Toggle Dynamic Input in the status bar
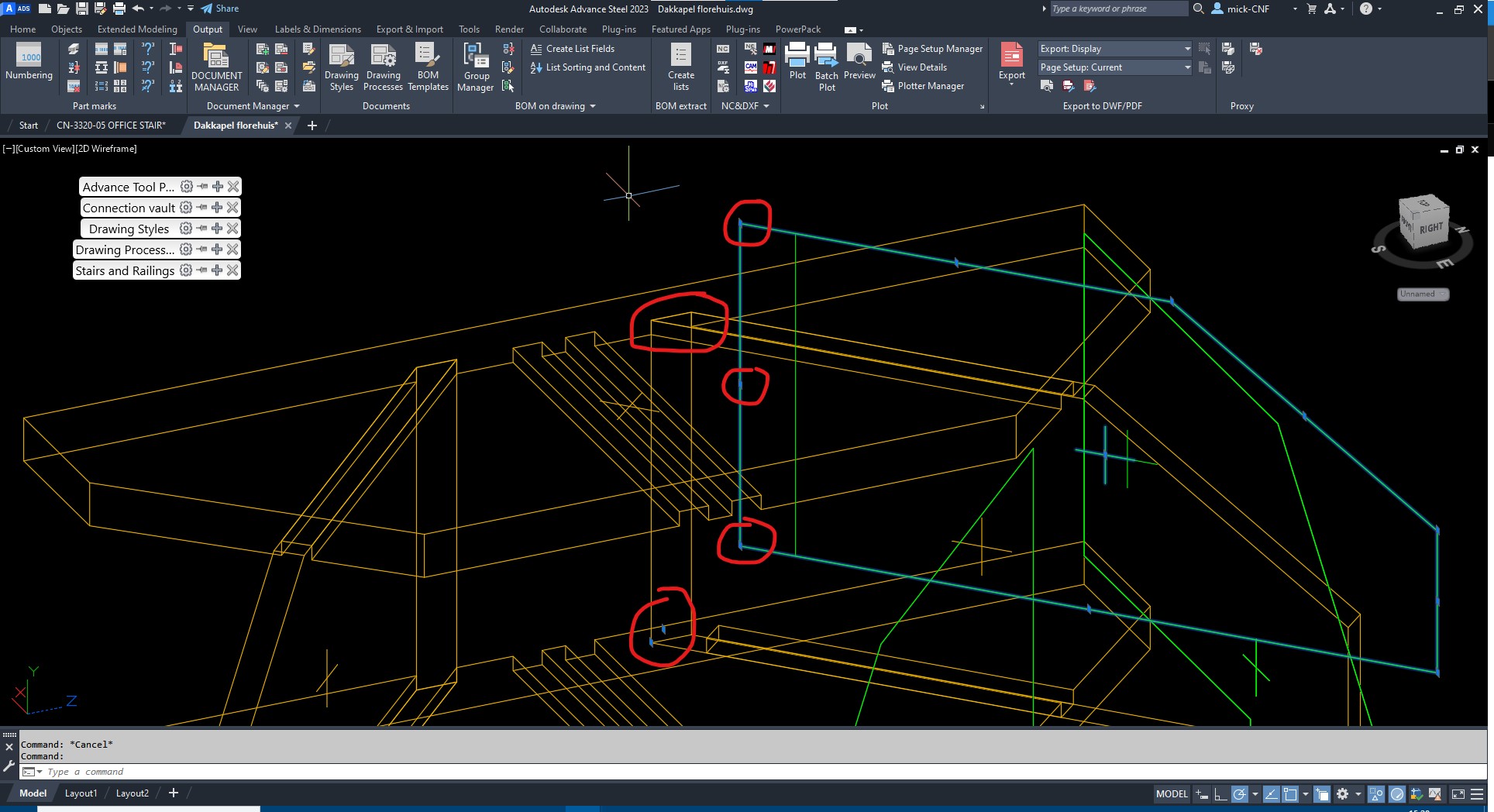This screenshot has width=1494, height=812. pos(1202,794)
